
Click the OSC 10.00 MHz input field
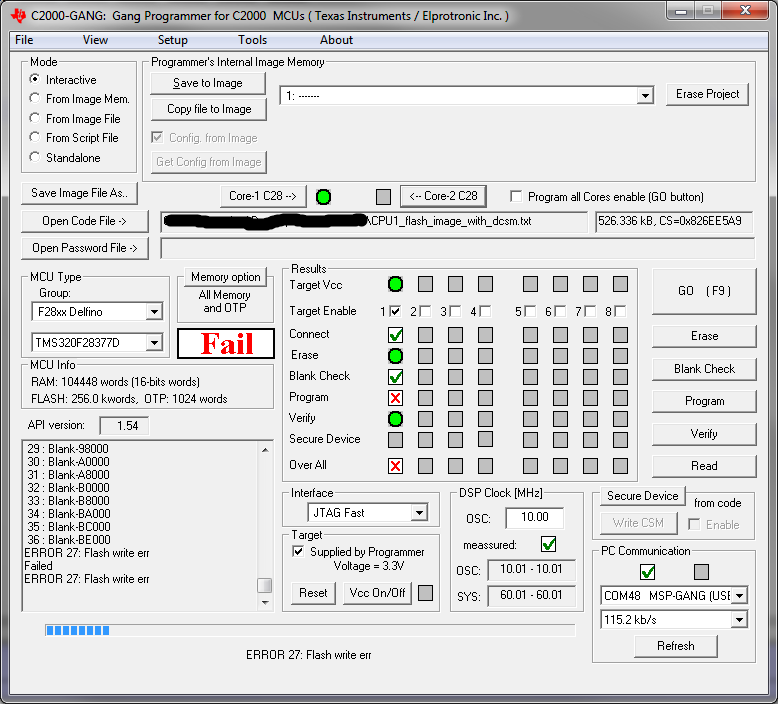tap(535, 517)
